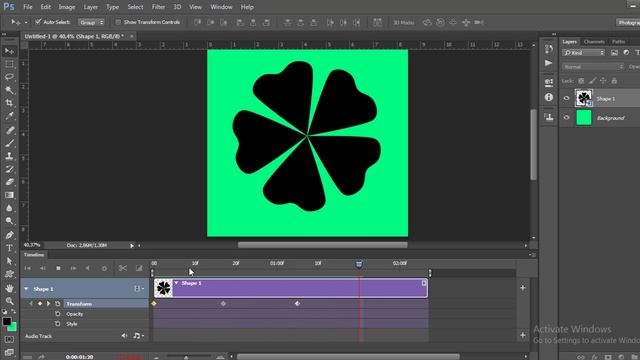Collapse the Shape 1 timeline track
Viewport: 640px width, 360px height.
[x=26, y=289]
